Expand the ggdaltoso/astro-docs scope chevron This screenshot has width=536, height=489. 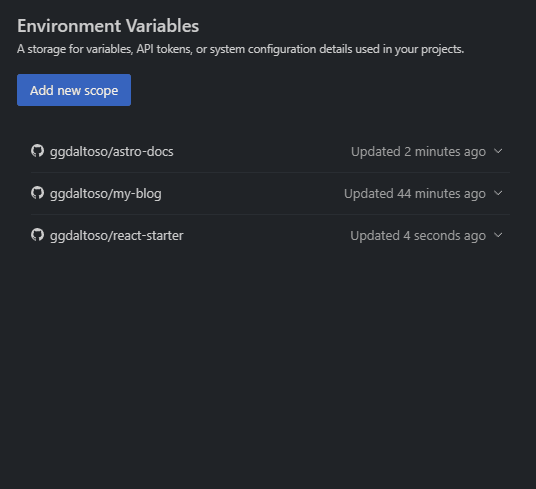point(498,151)
